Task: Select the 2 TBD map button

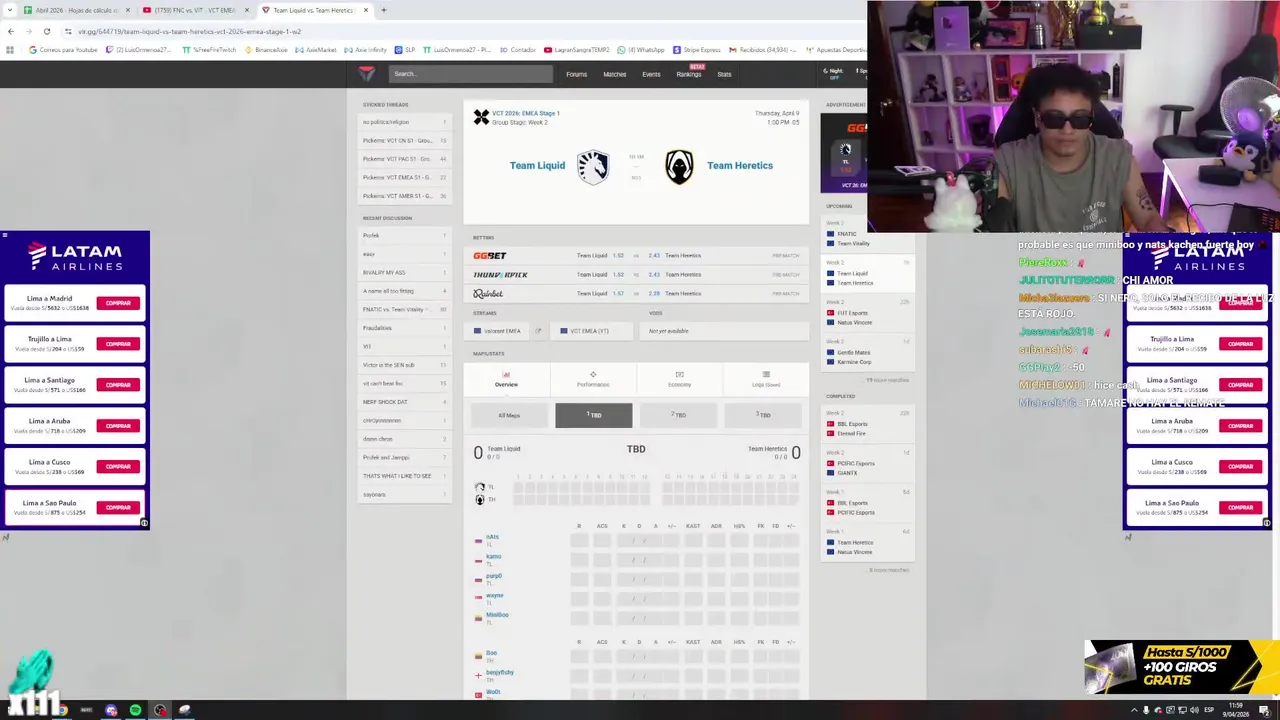Action: 678,415
